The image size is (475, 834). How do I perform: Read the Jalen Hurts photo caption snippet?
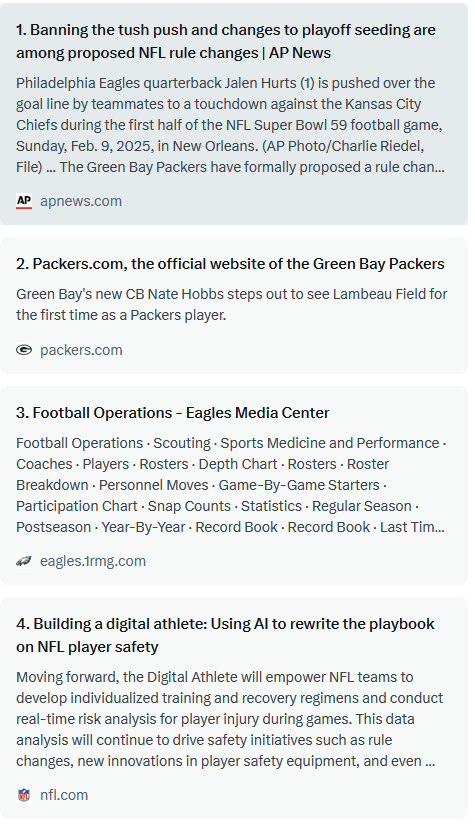click(x=230, y=125)
